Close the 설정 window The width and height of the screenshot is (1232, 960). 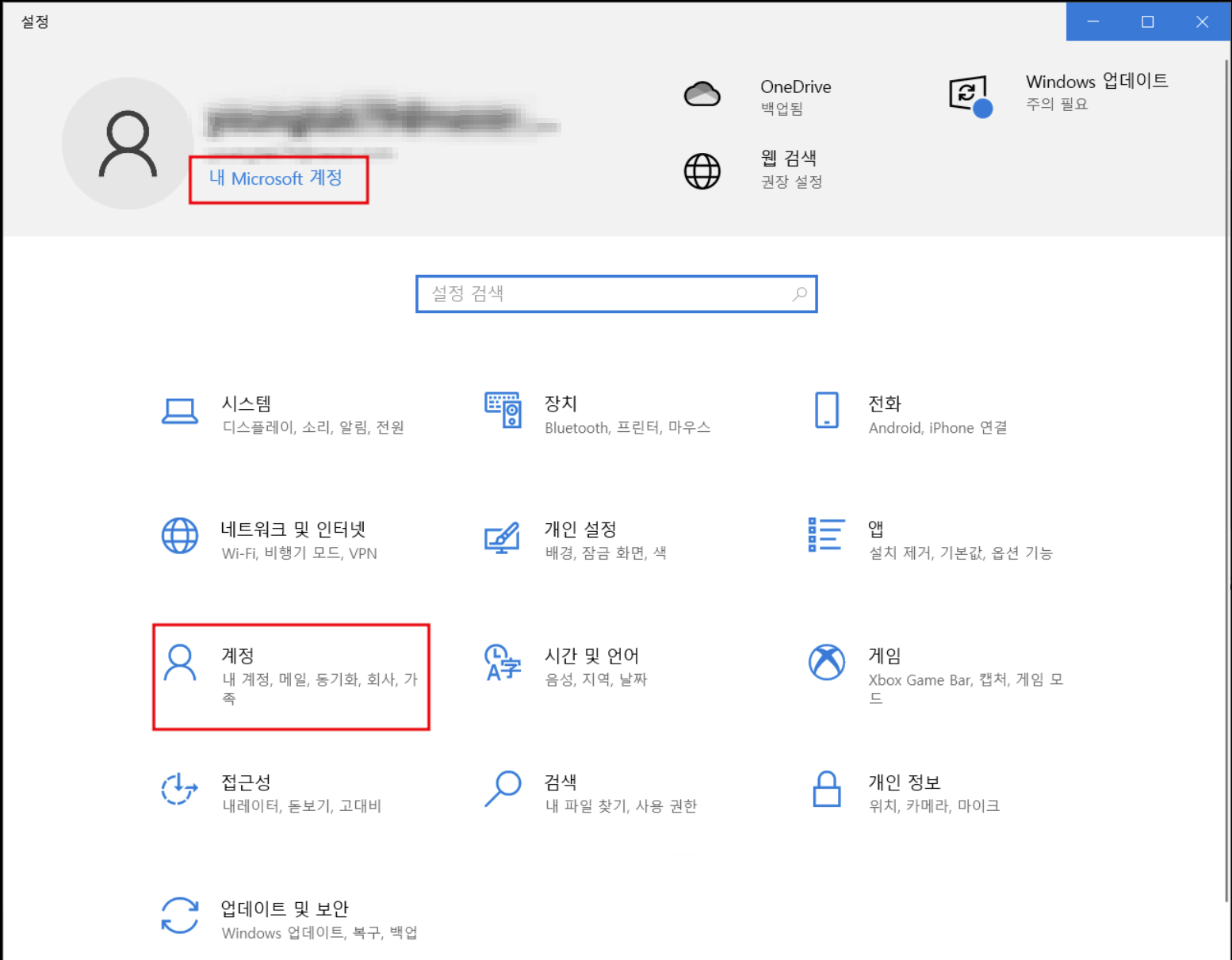1202,21
